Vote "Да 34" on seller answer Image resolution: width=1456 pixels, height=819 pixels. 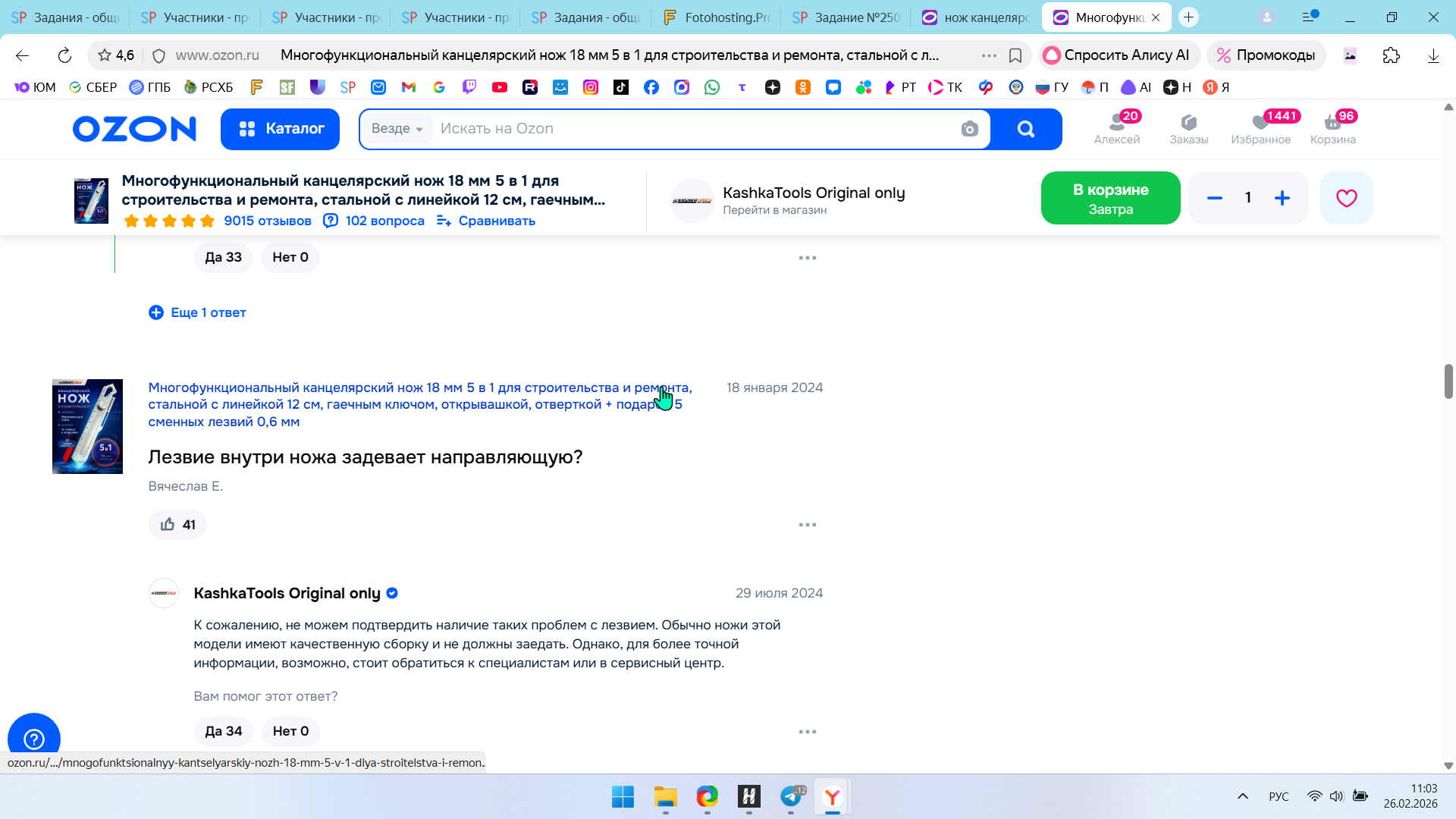pos(223,731)
